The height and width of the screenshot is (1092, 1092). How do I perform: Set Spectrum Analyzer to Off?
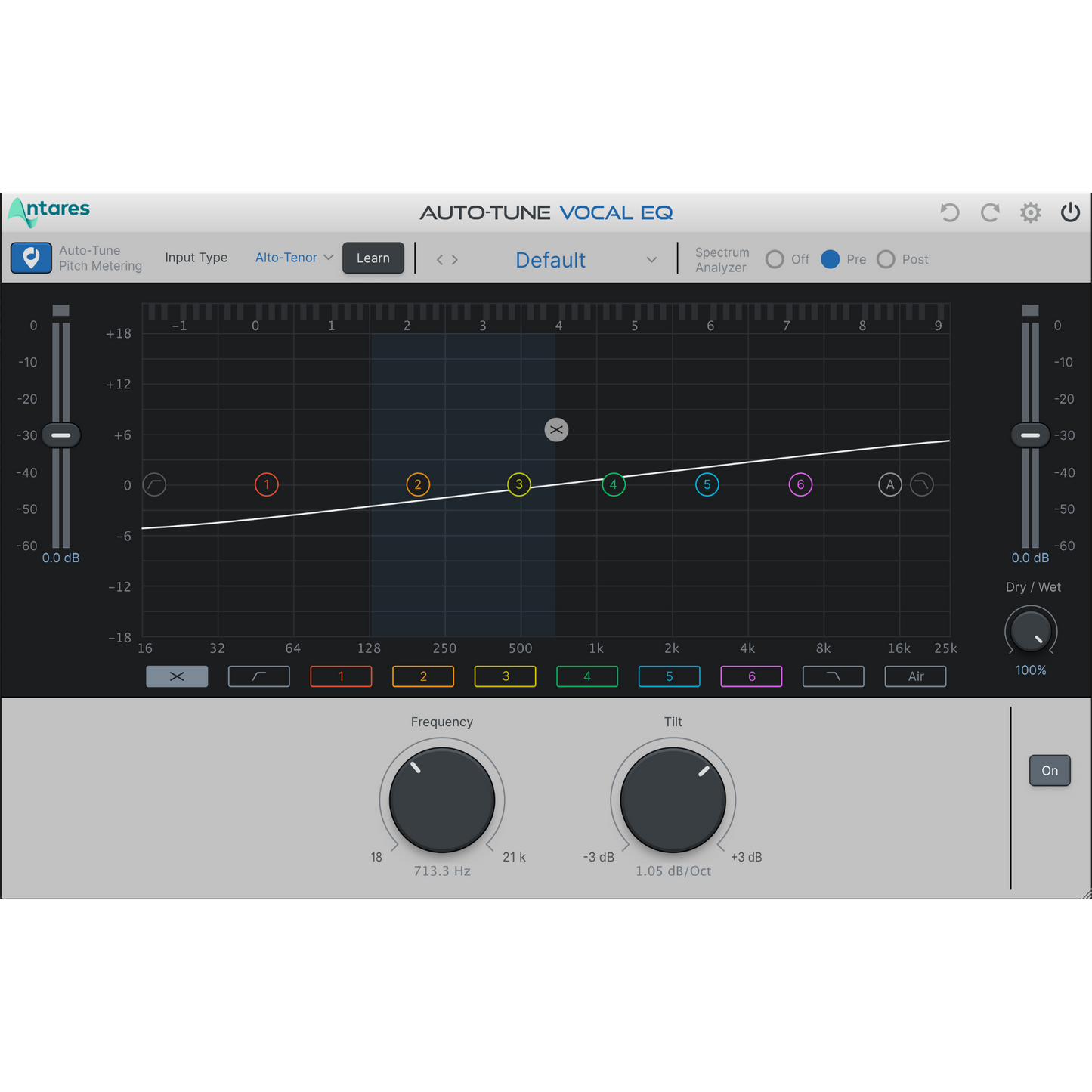tap(775, 260)
